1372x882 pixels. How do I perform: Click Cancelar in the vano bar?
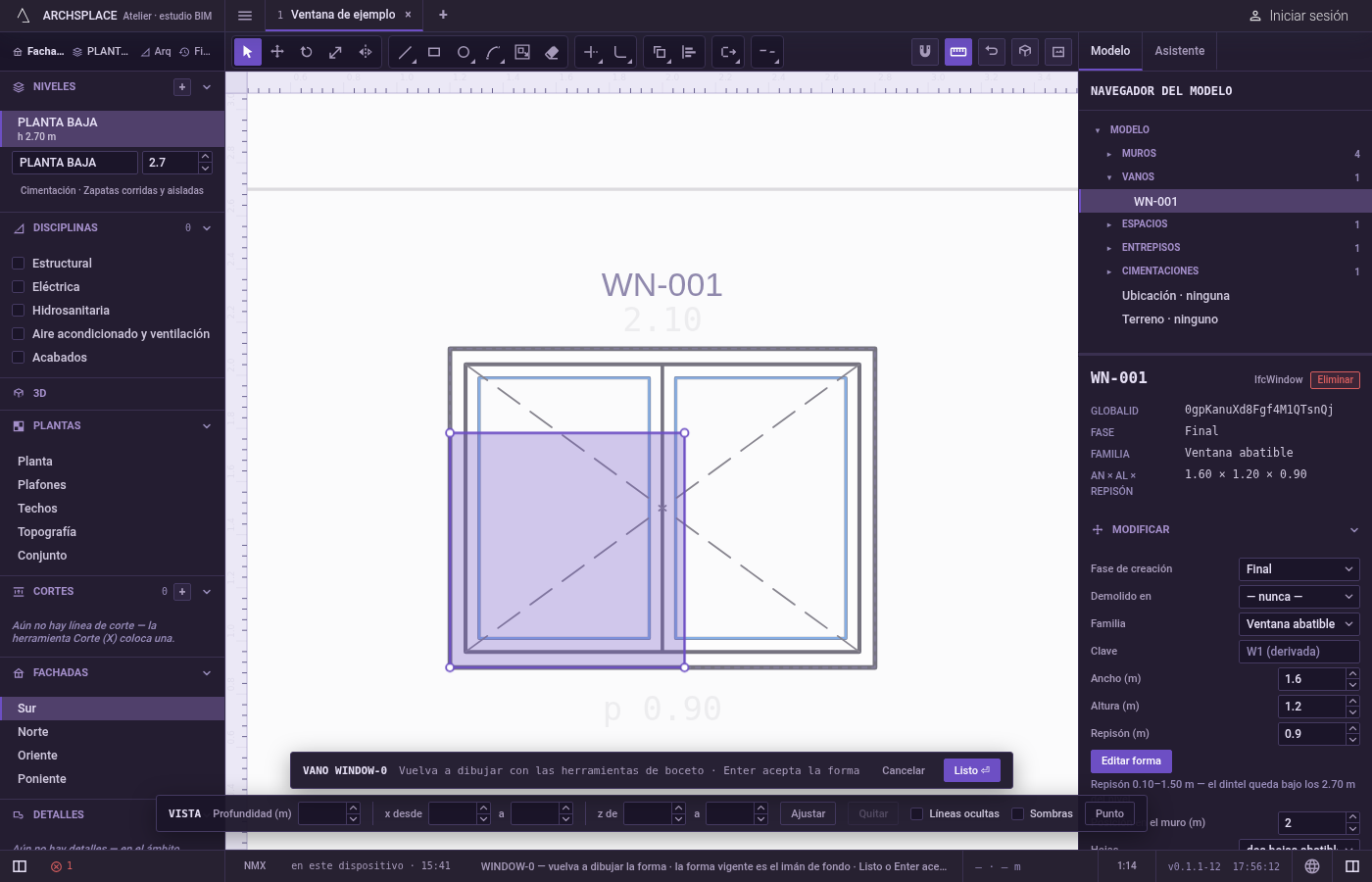tap(904, 770)
